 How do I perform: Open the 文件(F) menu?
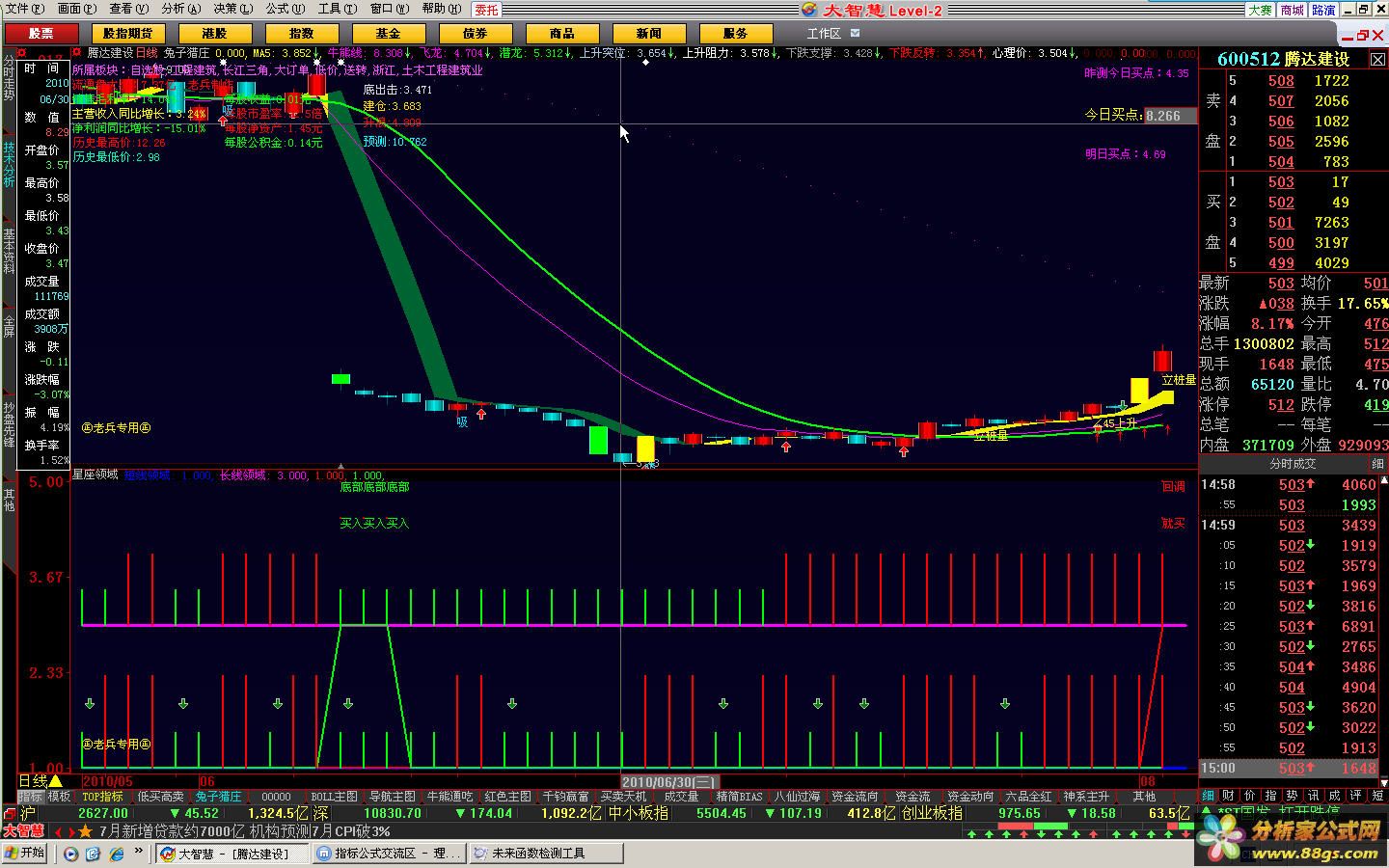pyautogui.click(x=25, y=9)
